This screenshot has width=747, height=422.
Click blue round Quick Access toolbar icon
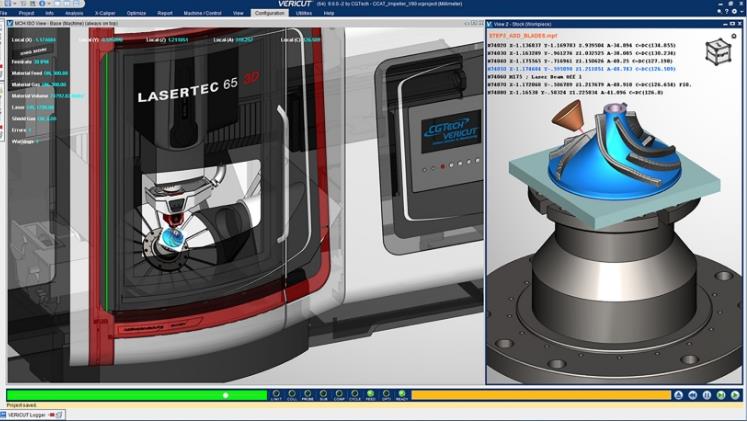42,3
